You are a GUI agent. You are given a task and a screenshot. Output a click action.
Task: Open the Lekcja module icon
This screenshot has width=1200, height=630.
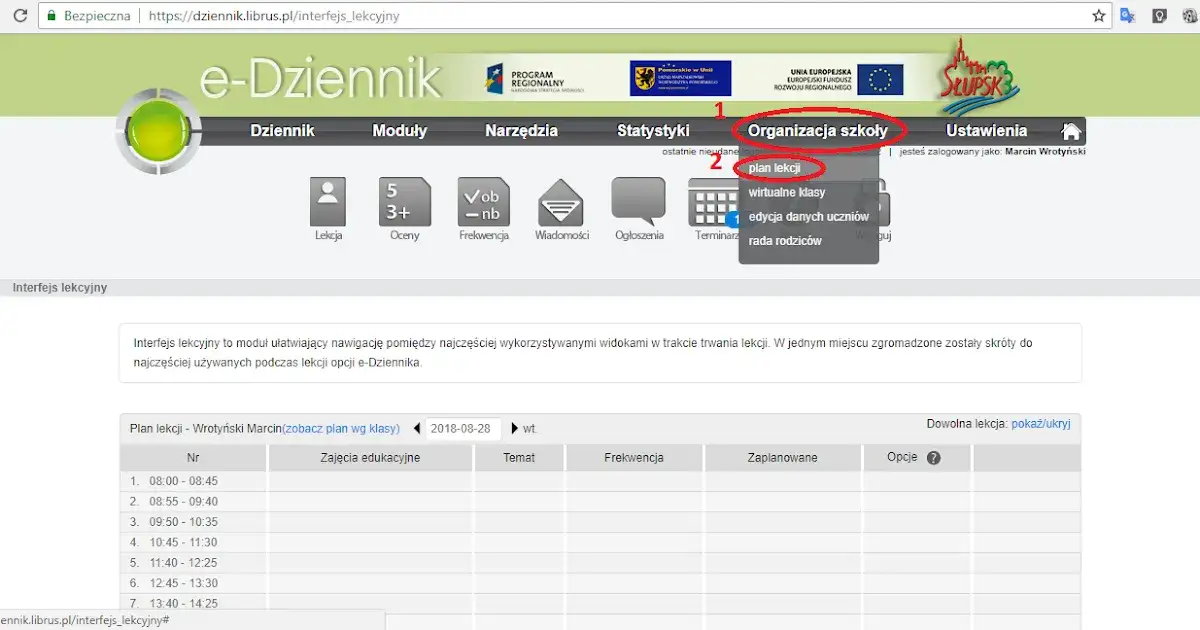(327, 200)
